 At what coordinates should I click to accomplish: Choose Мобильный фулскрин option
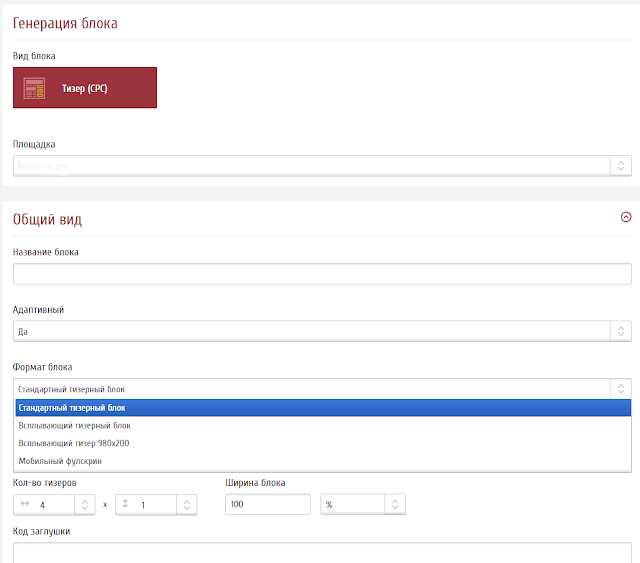point(323,461)
